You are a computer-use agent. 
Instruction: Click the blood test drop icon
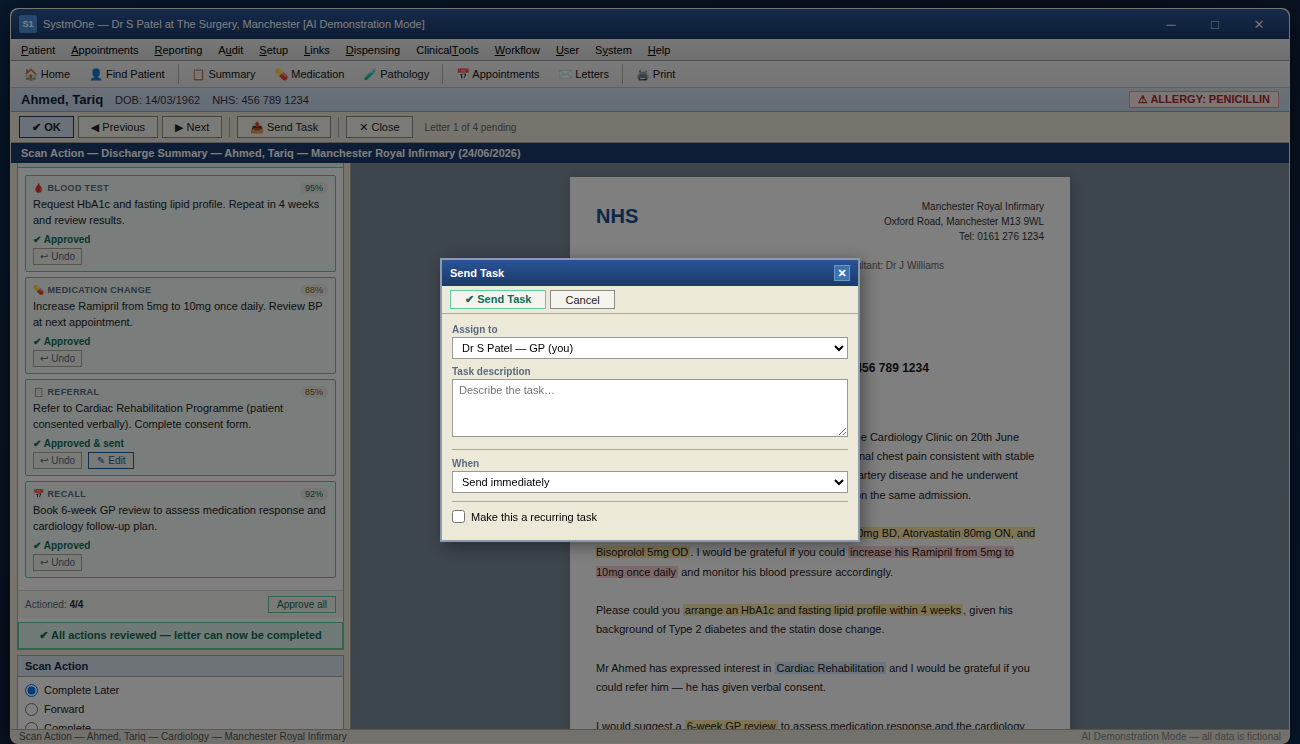39,188
